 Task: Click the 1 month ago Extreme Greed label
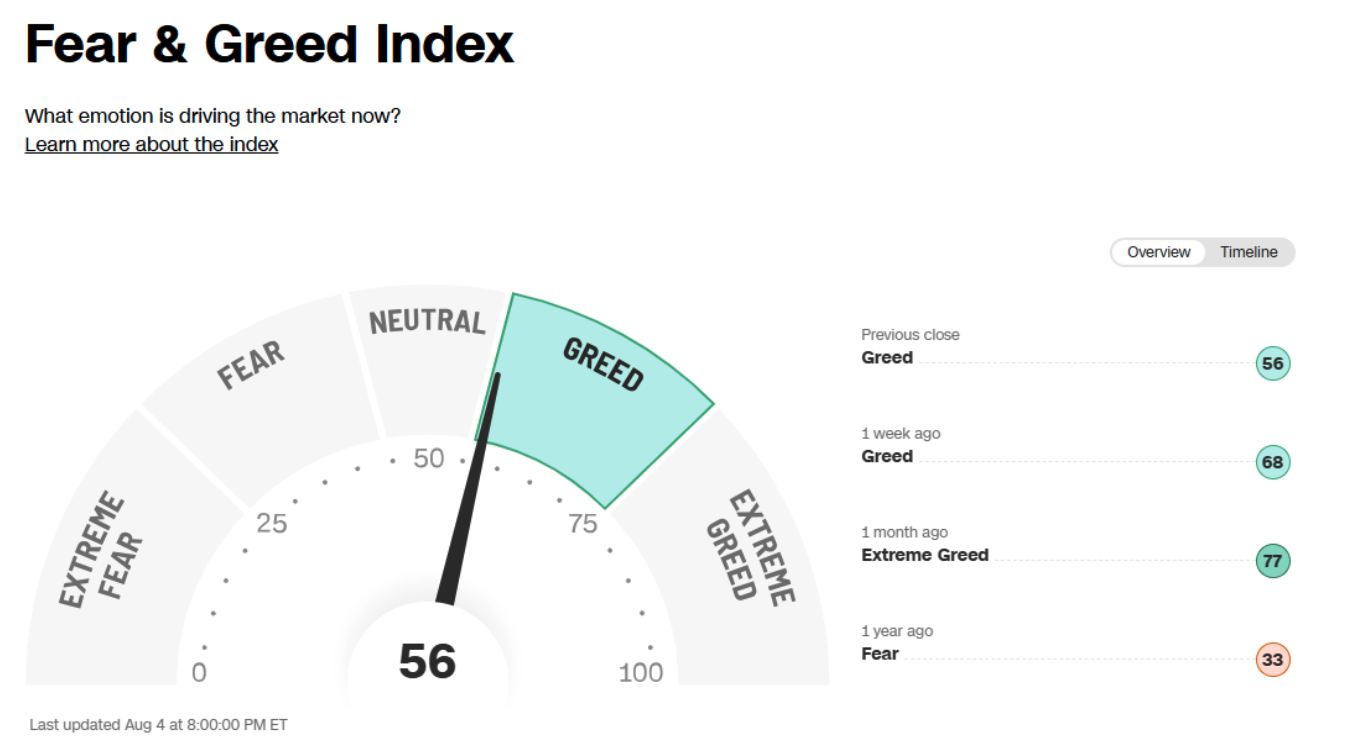[x=925, y=555]
